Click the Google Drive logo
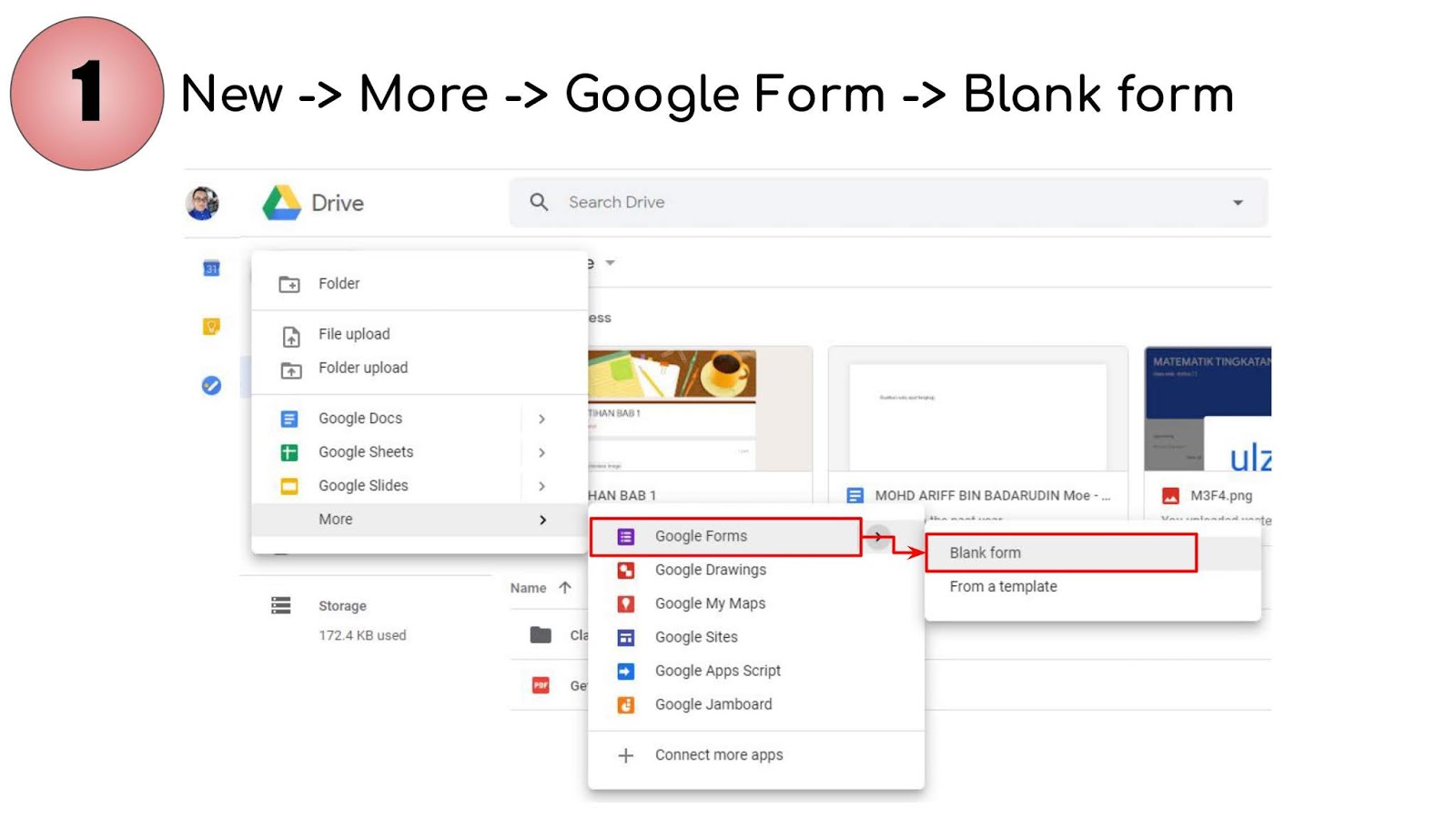 (281, 202)
